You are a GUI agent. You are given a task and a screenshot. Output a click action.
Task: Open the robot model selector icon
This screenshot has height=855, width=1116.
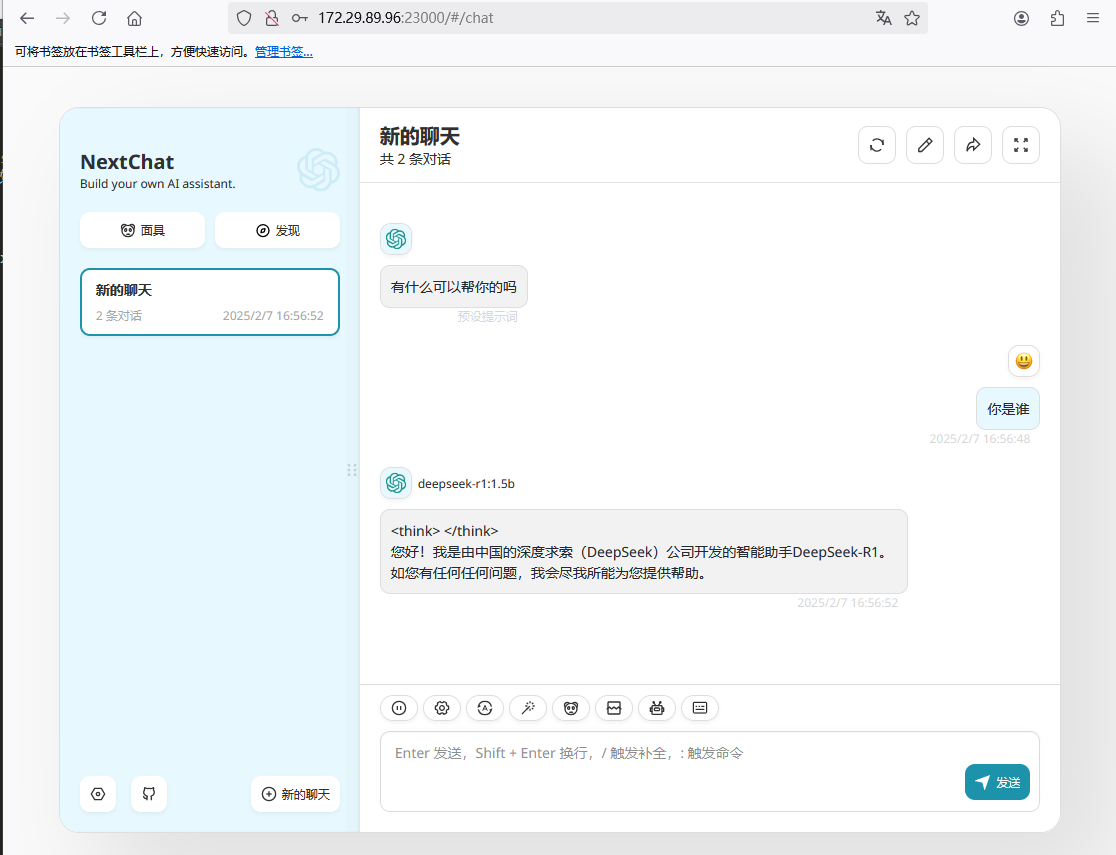click(x=657, y=708)
